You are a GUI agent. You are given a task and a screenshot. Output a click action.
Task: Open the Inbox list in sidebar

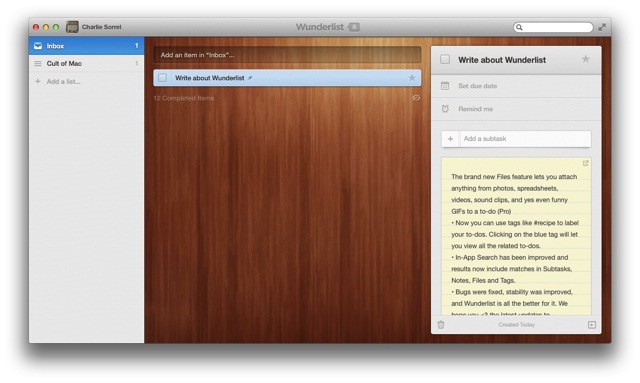tap(86, 46)
